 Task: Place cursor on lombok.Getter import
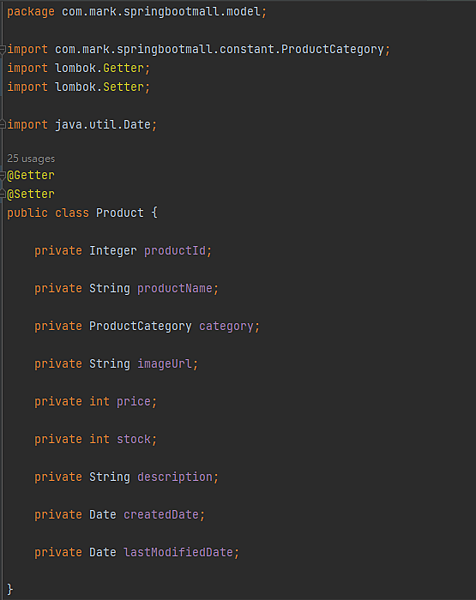click(x=99, y=68)
